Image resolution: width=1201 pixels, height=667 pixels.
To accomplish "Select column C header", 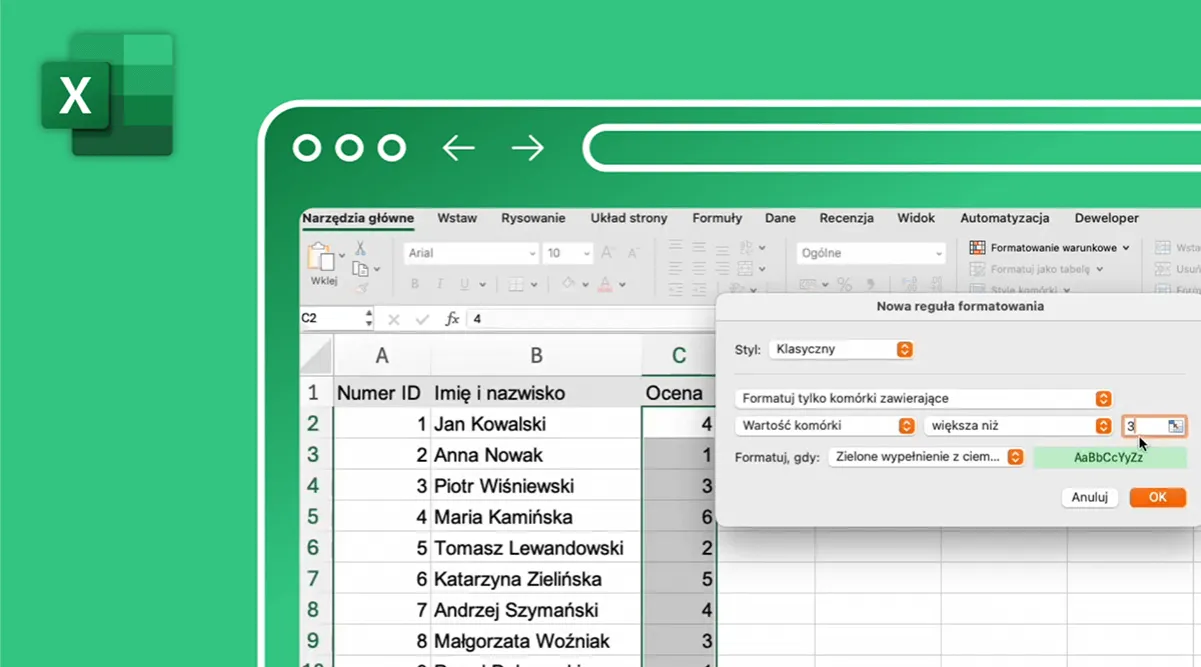I will (x=679, y=356).
